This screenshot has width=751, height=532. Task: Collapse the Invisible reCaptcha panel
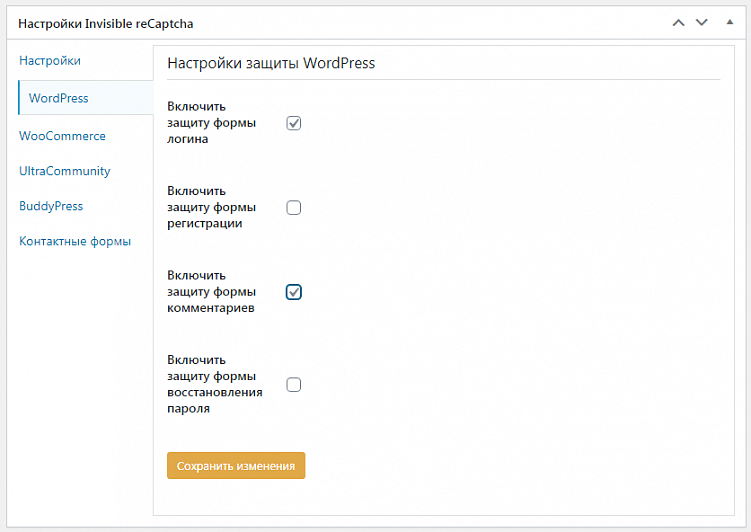[x=729, y=21]
